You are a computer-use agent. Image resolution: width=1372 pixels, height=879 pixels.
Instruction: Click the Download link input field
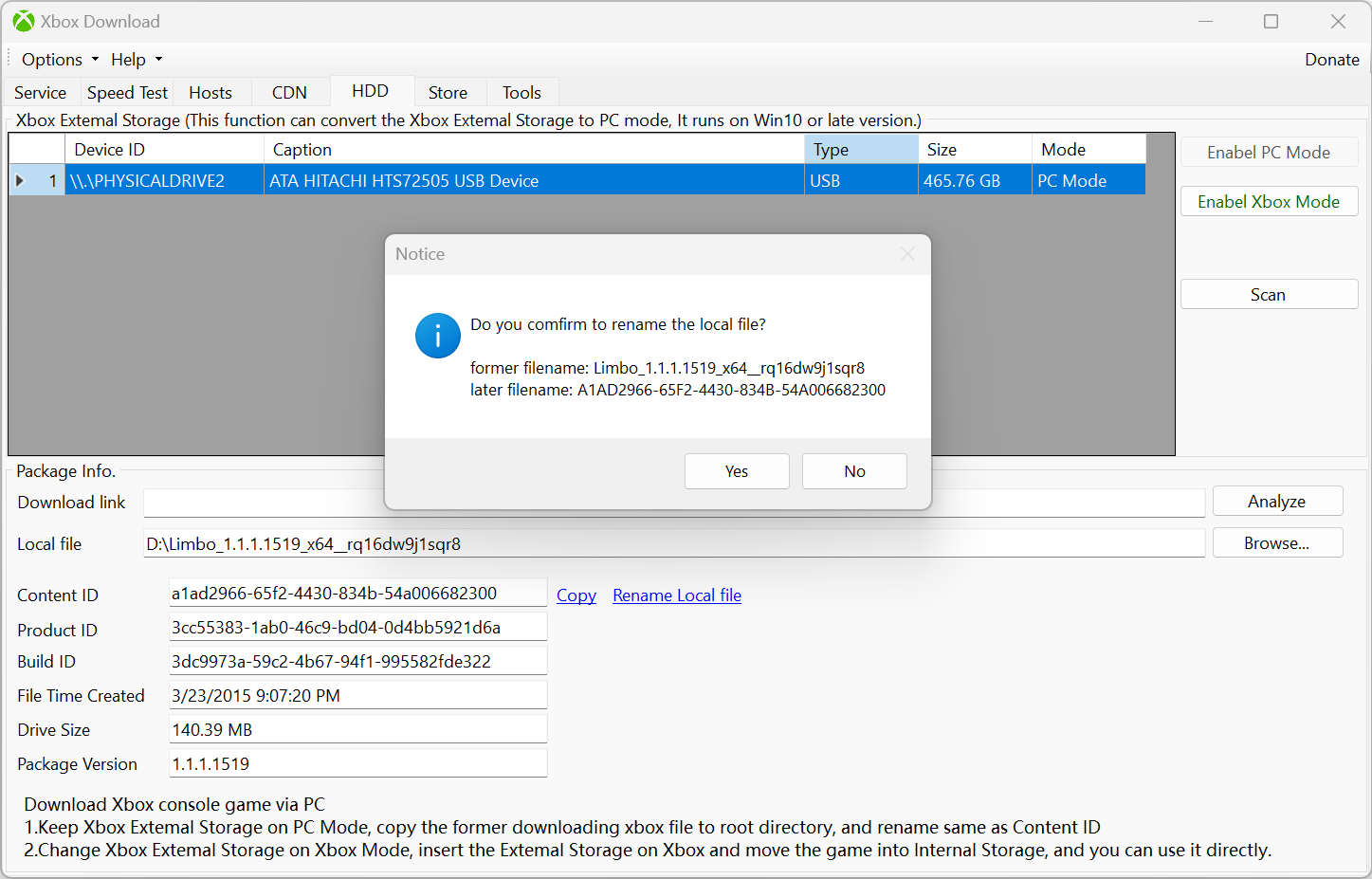point(674,503)
